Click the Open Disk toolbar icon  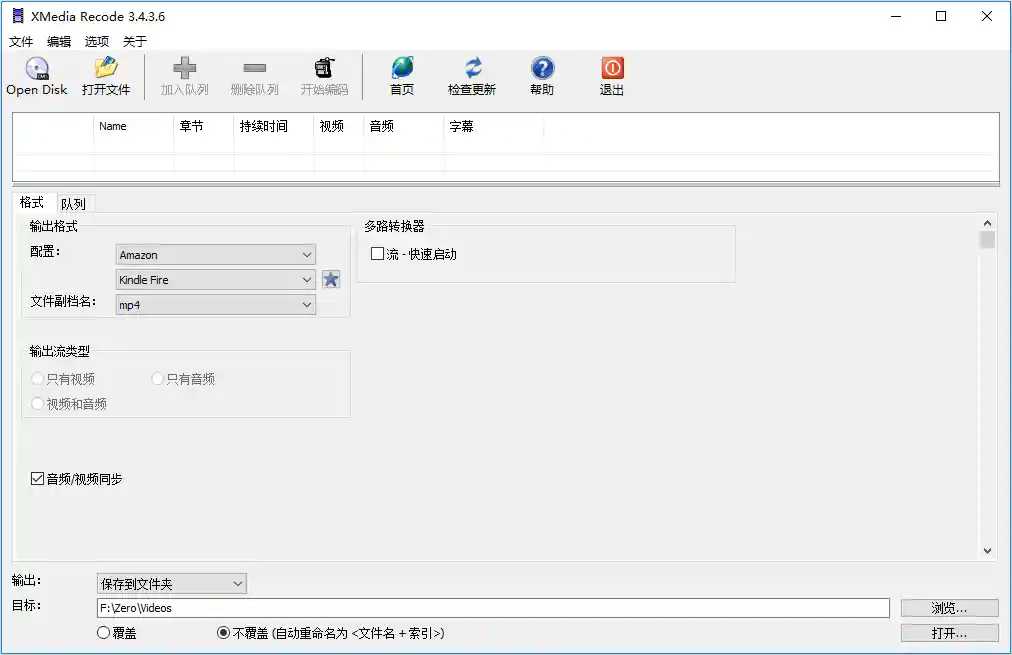(37, 68)
